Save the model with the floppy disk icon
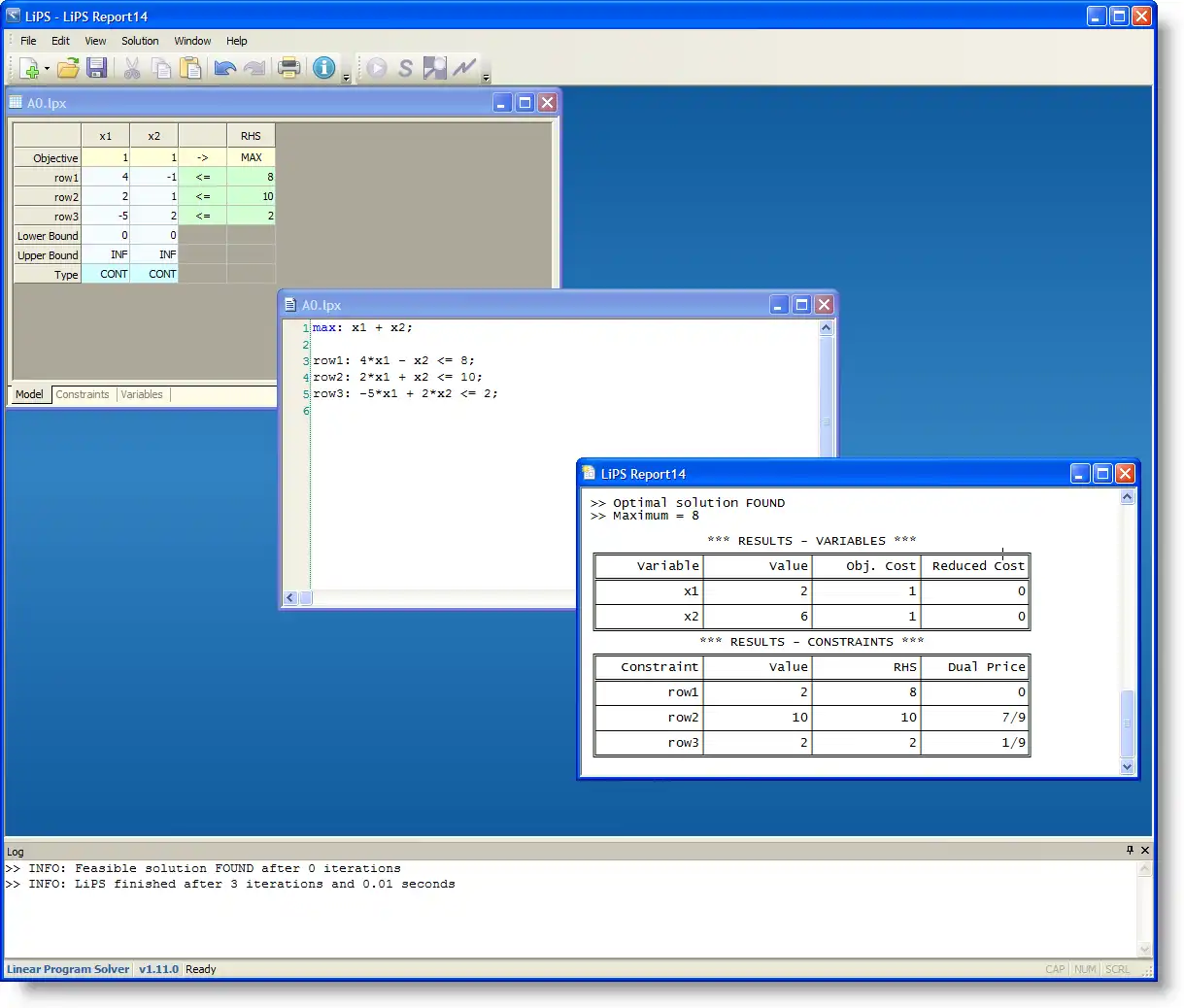 click(x=96, y=68)
